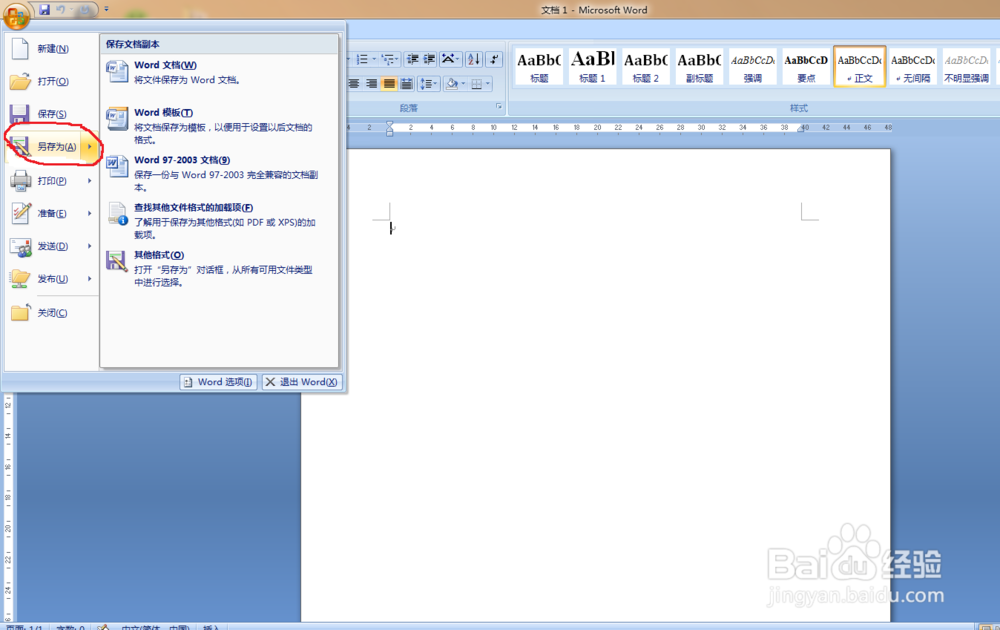1000x630 pixels.
Task: Open Customize Quick Access Toolbar dropdown
Action: click(107, 9)
